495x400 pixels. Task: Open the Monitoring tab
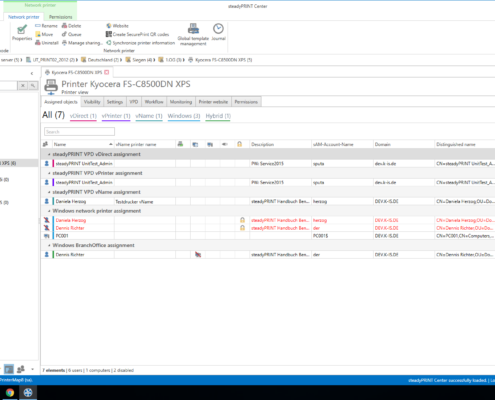point(181,102)
